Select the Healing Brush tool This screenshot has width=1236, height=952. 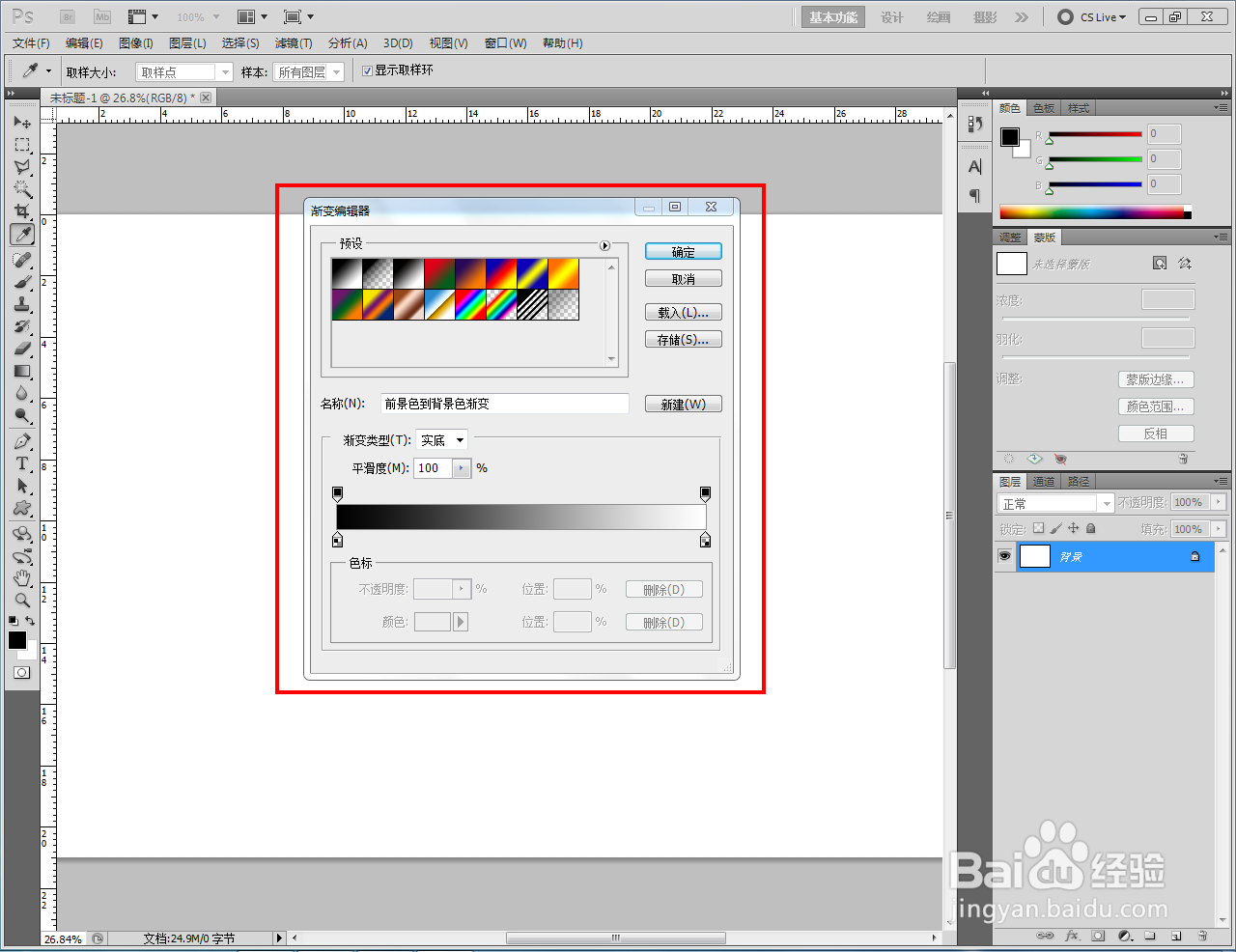pos(22,260)
